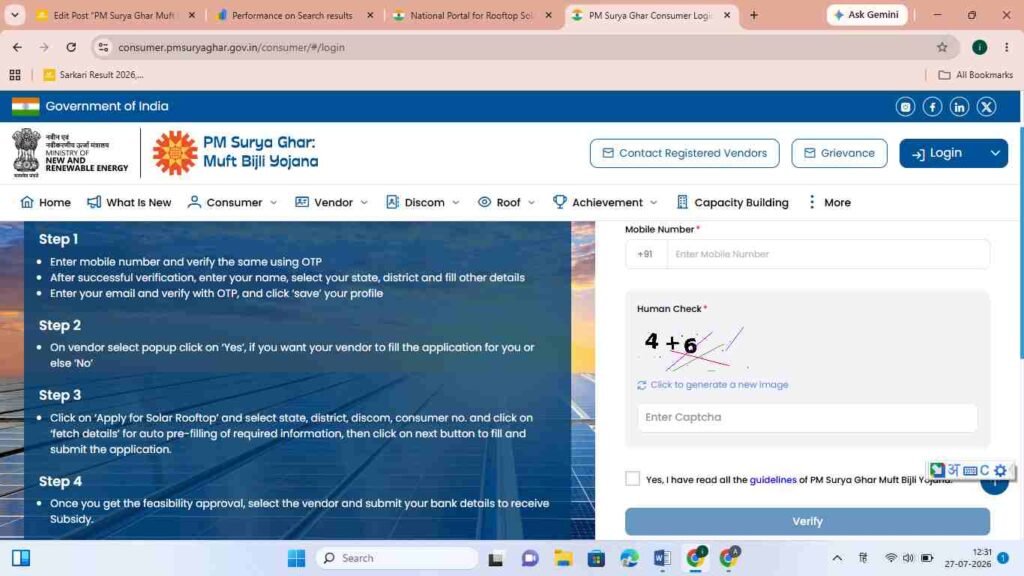This screenshot has height=576, width=1024.
Task: Open the Wi-Fi network tray icon
Action: (890, 558)
